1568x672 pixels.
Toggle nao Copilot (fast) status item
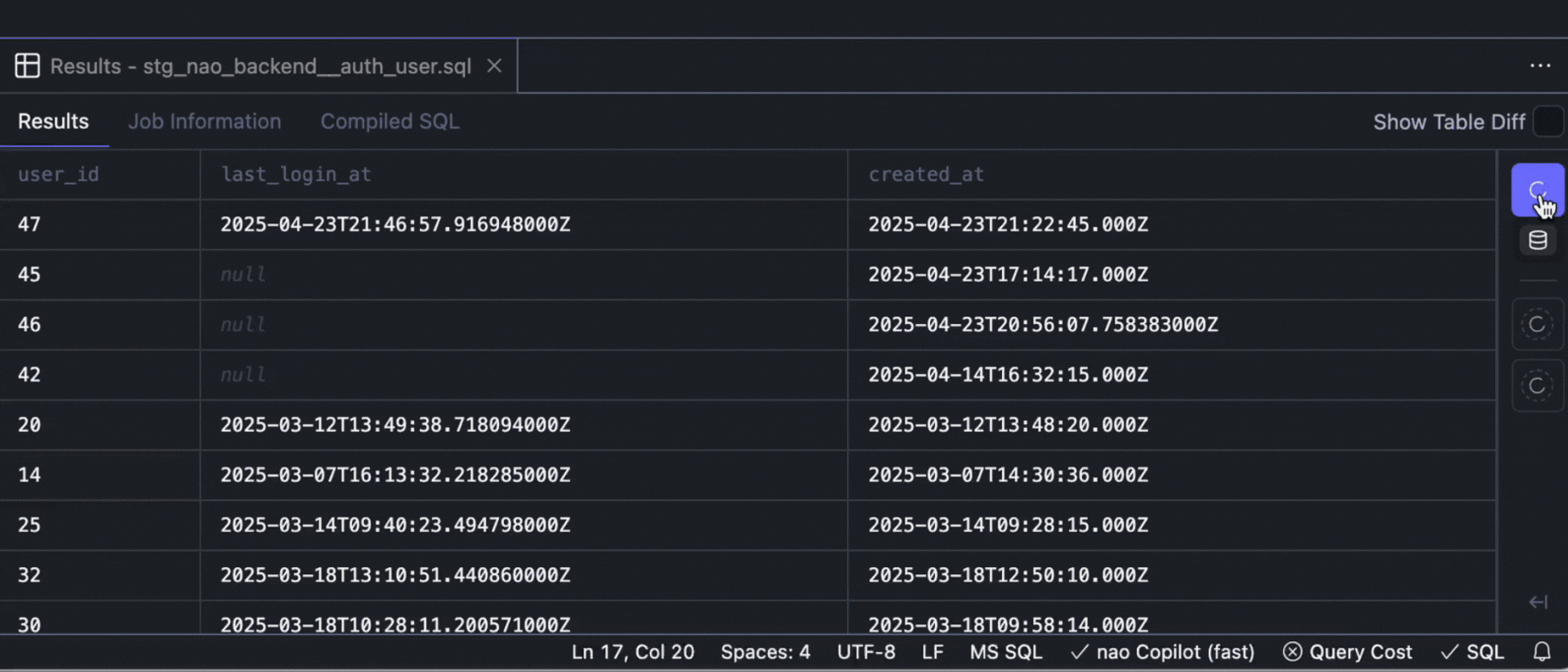click(1163, 652)
